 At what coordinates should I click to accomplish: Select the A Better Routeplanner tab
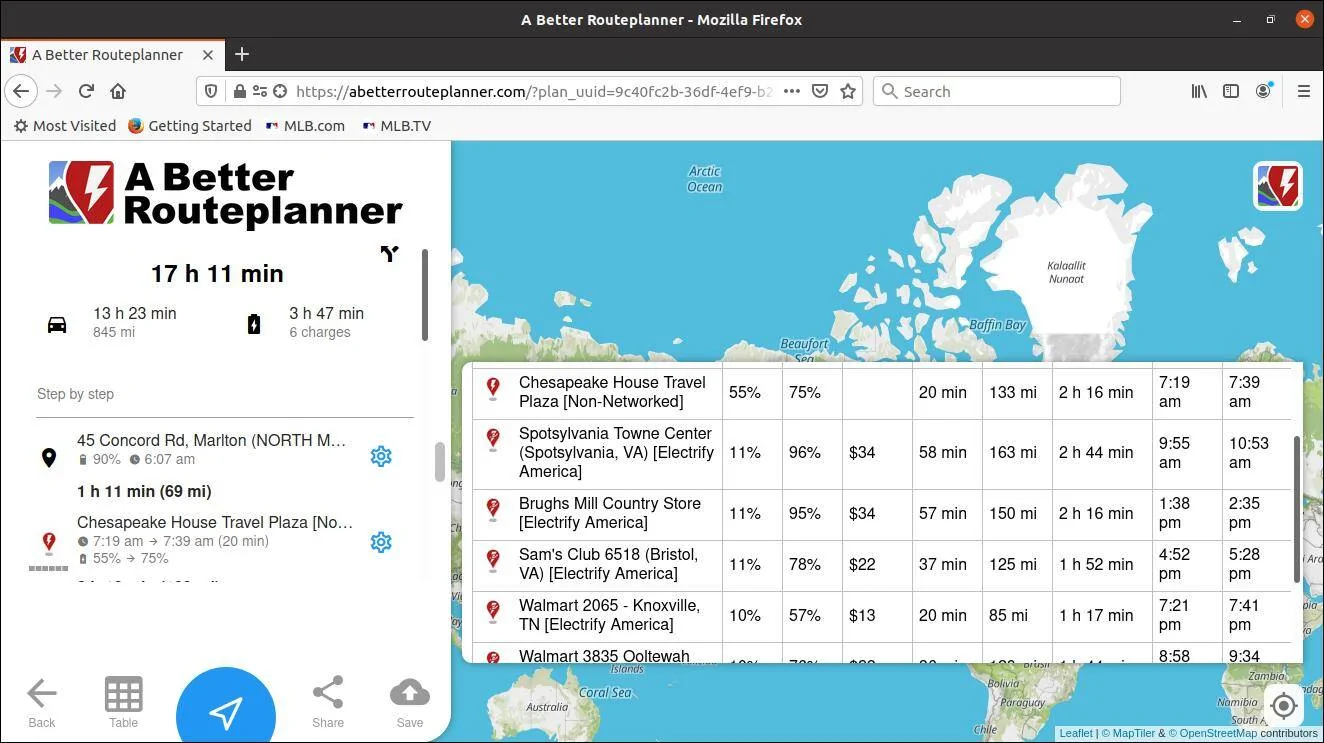click(112, 54)
